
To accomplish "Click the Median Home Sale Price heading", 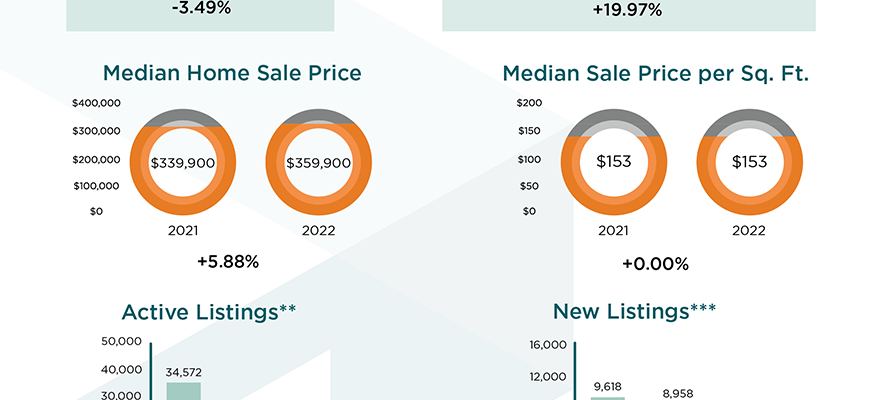I will [x=232, y=74].
